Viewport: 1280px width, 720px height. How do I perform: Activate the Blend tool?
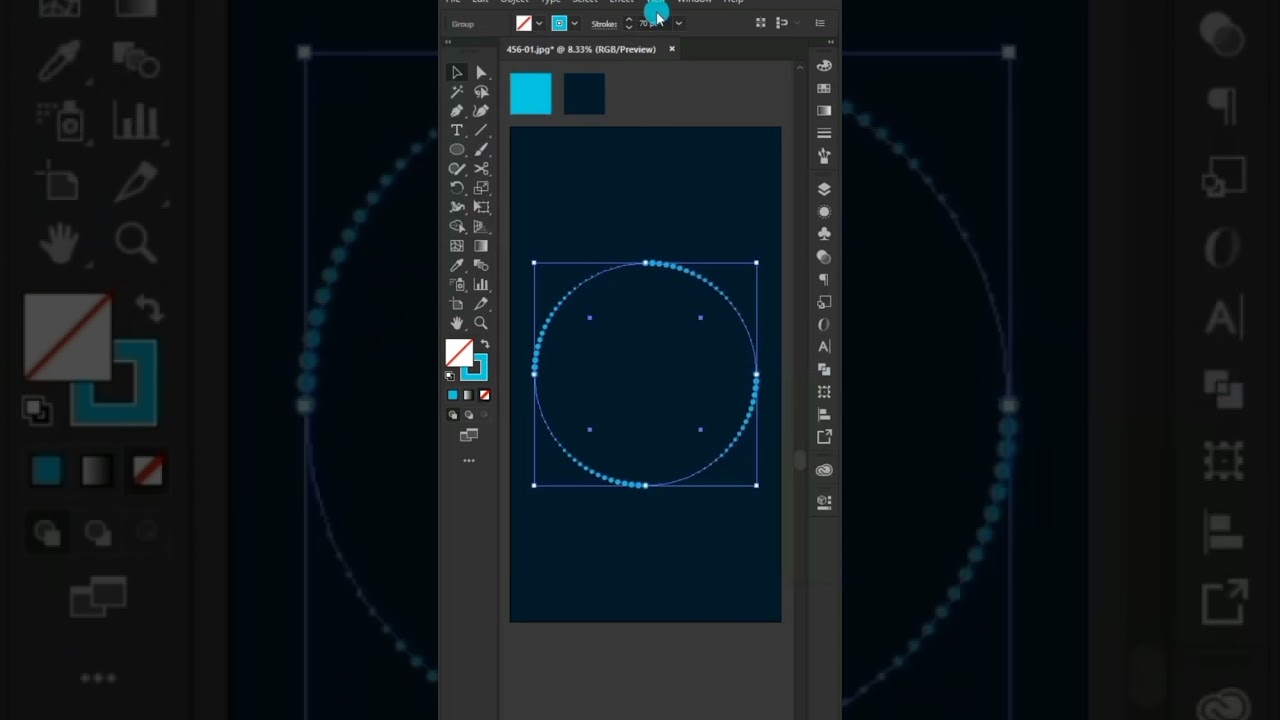click(481, 265)
